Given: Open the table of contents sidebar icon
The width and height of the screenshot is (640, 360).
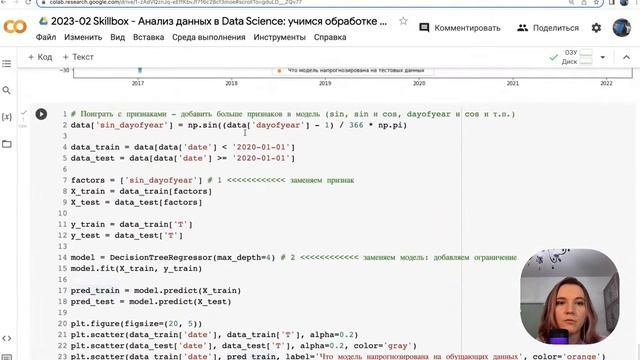Looking at the screenshot, I should [x=7, y=64].
